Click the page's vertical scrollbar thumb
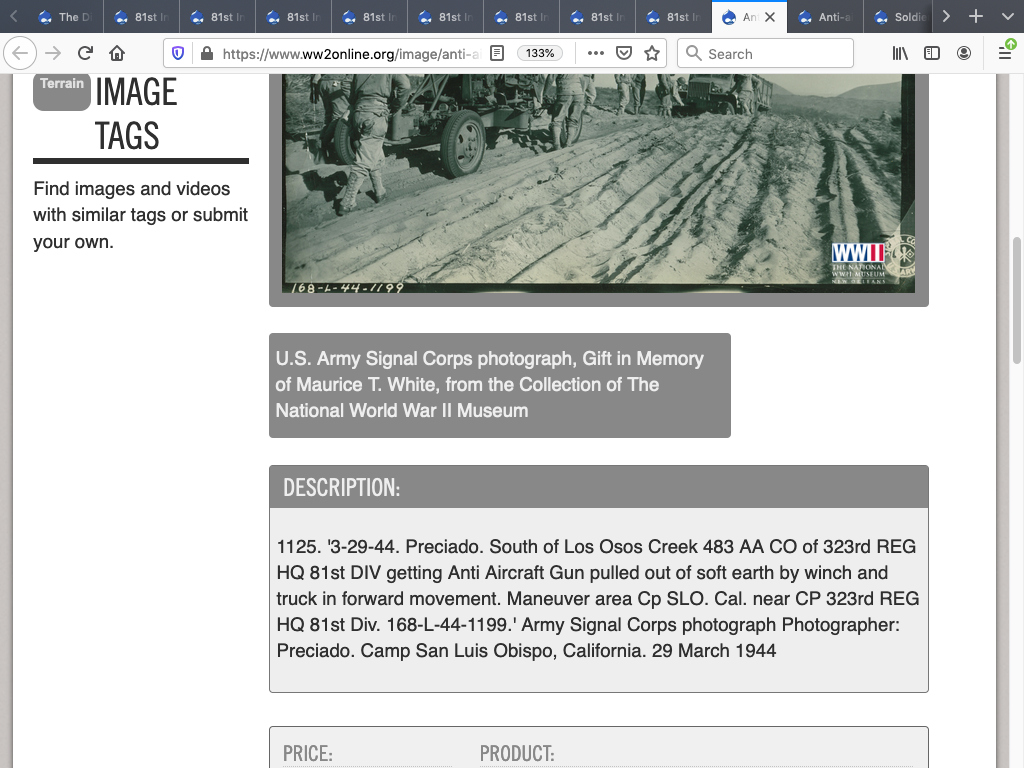The height and width of the screenshot is (768, 1024). [1017, 300]
